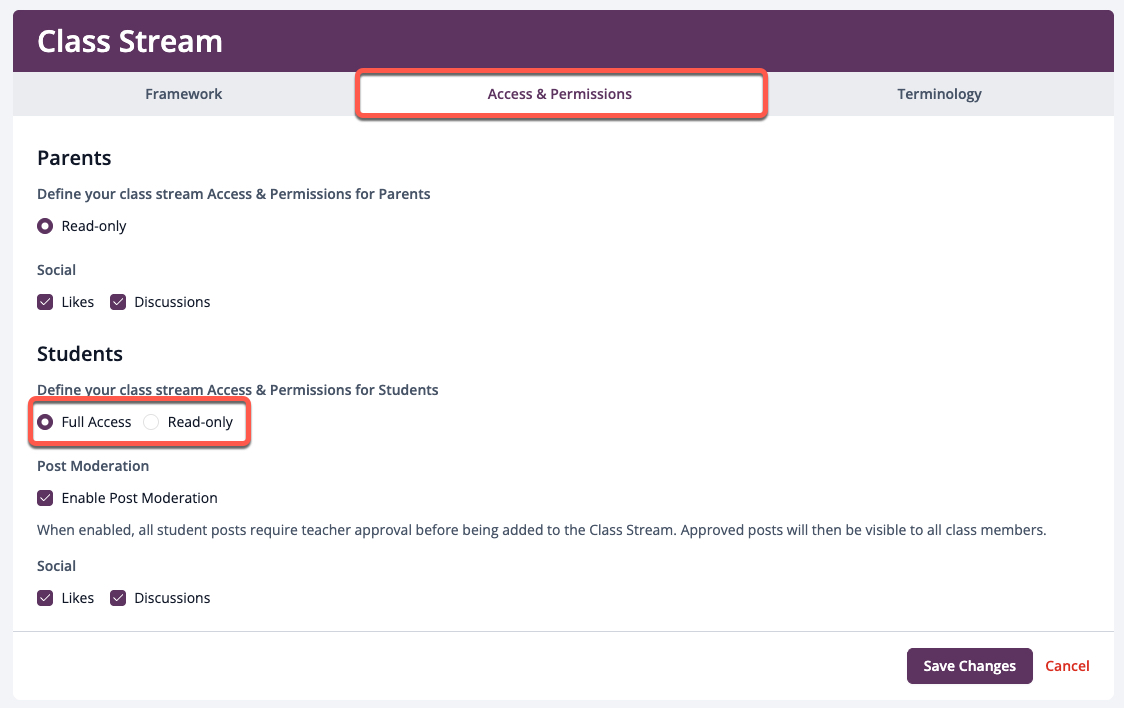This screenshot has width=1124, height=708.
Task: Choose Full Access for Students
Action: click(45, 422)
